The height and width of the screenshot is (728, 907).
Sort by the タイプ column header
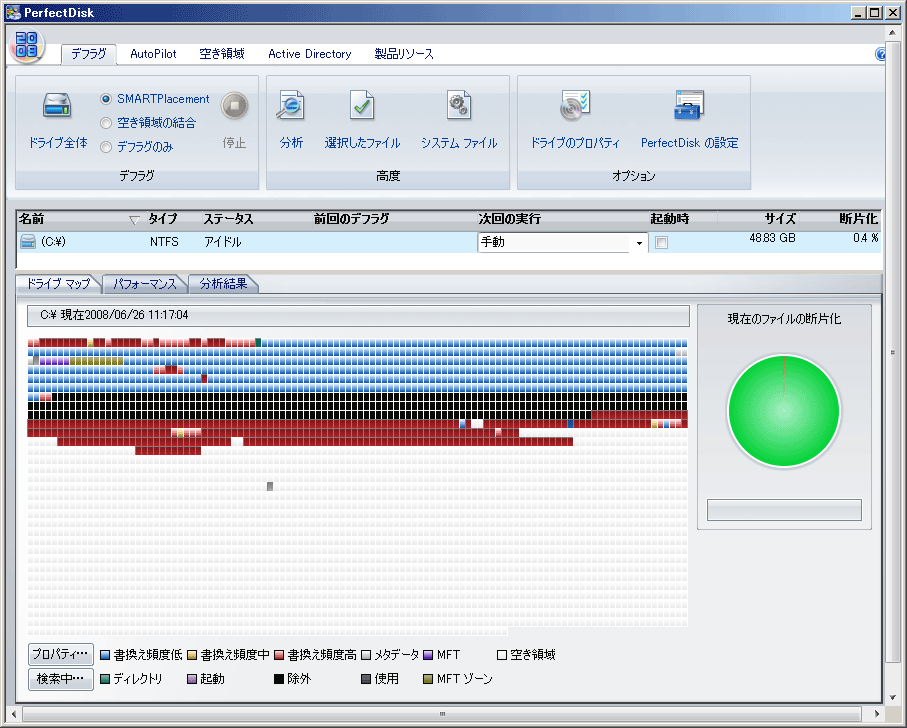click(x=162, y=219)
